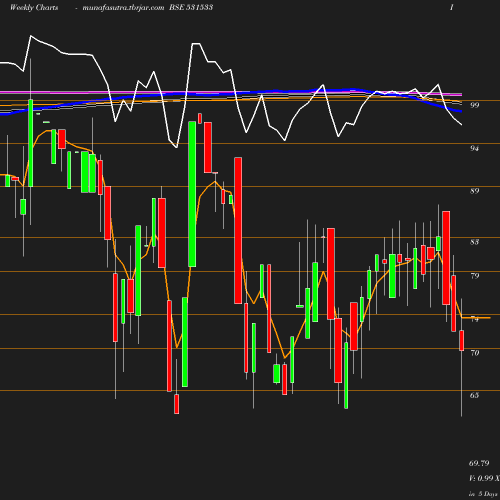This screenshot has height=500, width=500.
Task: Click the 99 price axis label
Action: 475,105
